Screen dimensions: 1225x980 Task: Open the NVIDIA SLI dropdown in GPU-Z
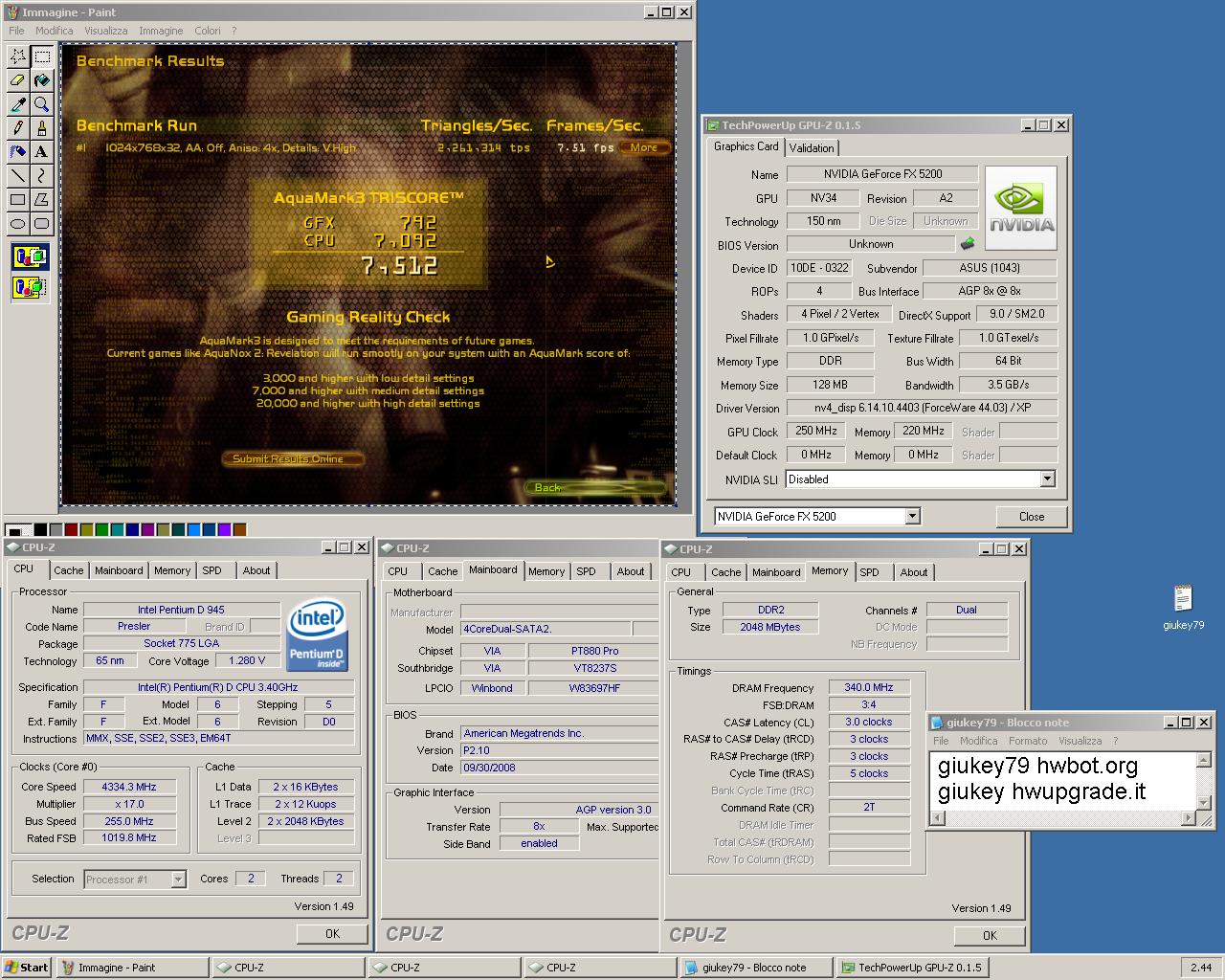click(1047, 479)
